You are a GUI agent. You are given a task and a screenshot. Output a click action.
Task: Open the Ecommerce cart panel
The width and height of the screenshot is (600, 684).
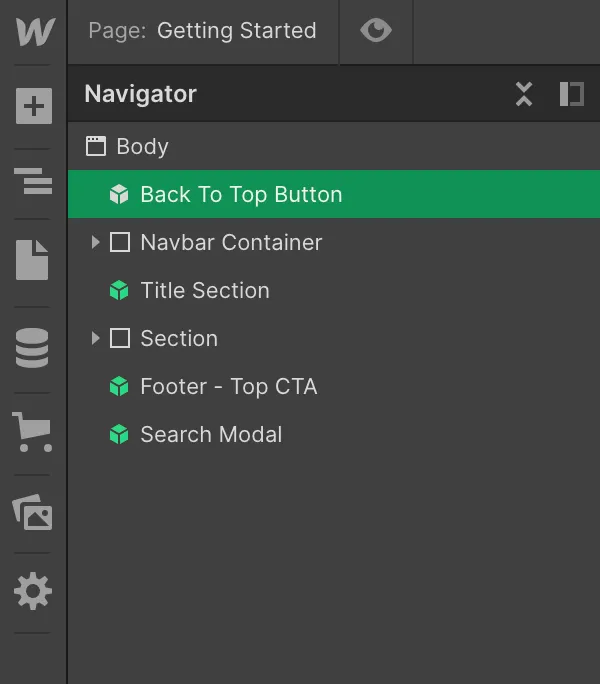[x=32, y=431]
